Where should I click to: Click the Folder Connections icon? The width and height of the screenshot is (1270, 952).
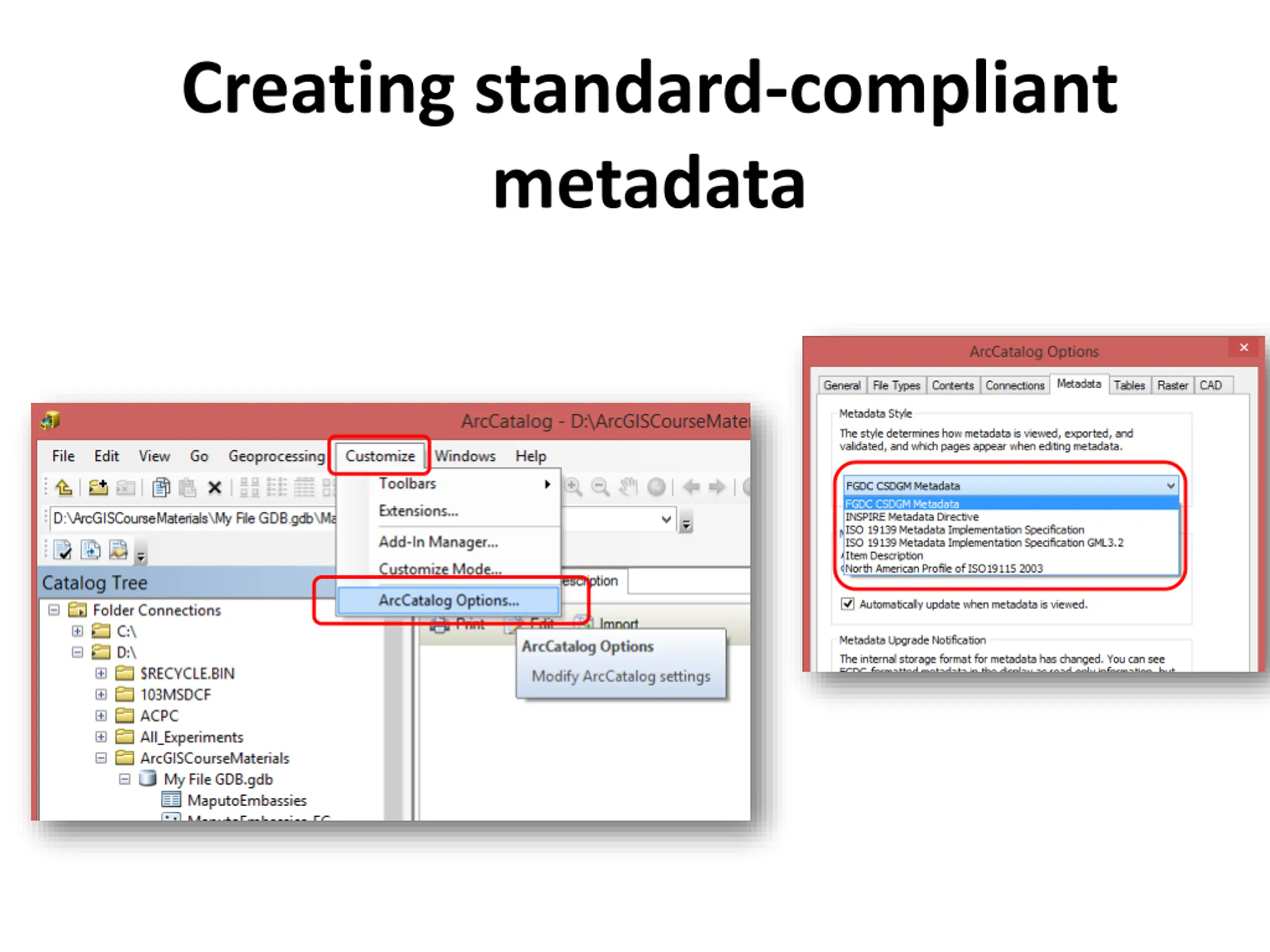[77, 609]
